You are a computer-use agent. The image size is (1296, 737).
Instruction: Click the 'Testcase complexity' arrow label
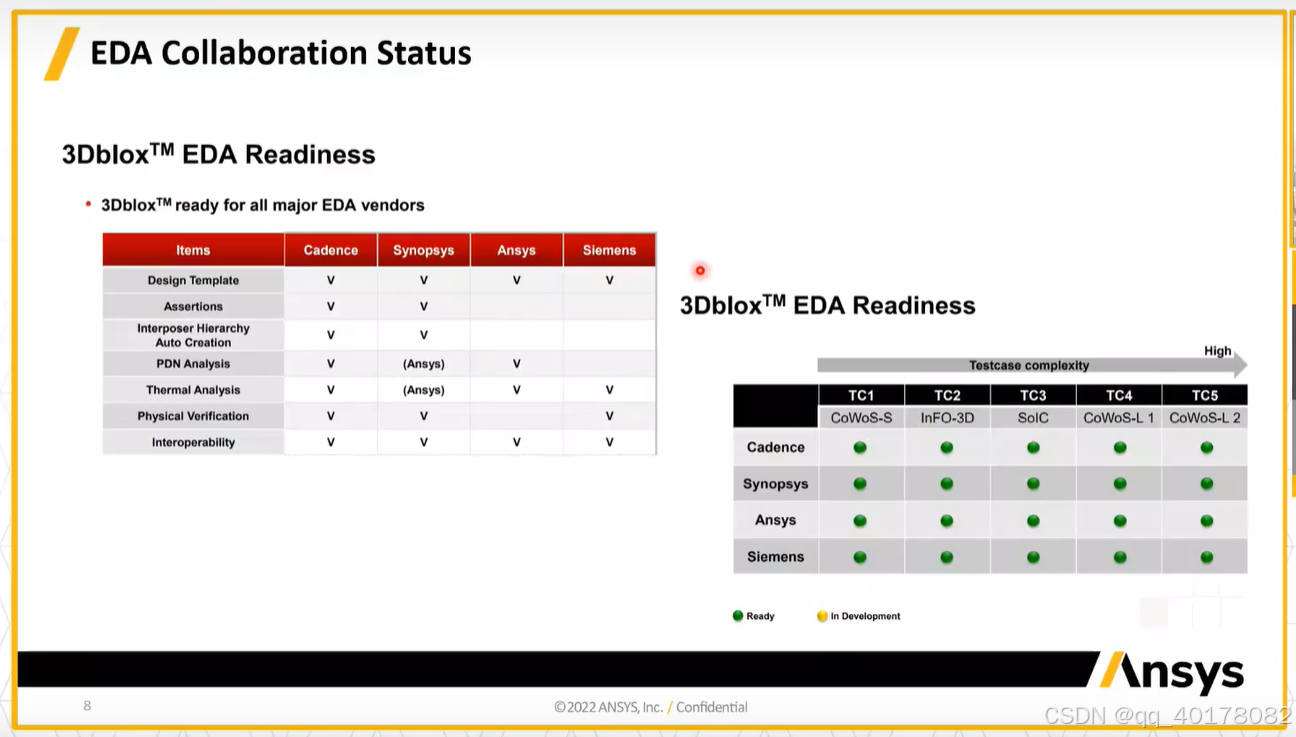(x=1029, y=365)
